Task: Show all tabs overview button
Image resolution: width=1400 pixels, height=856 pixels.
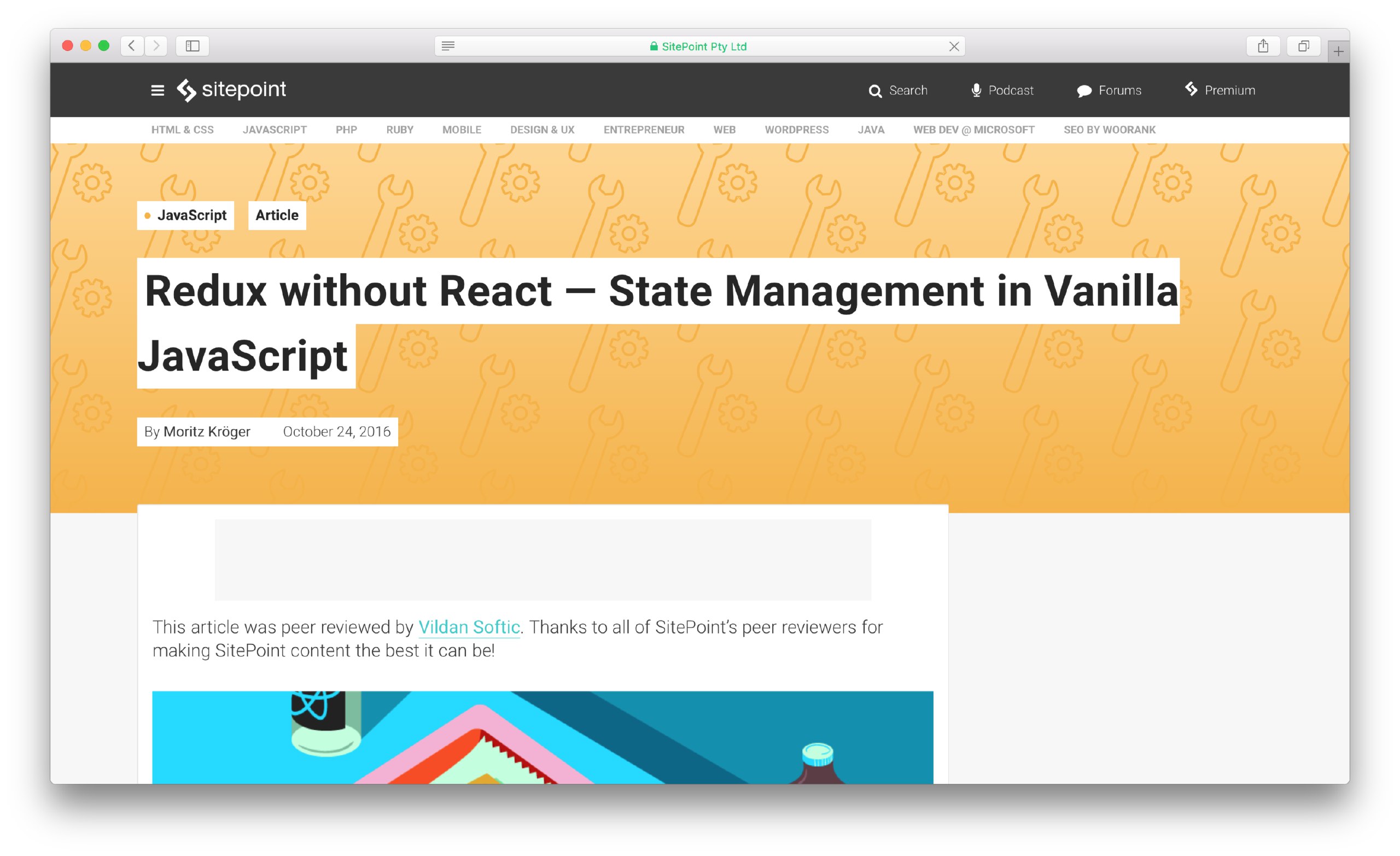Action: (x=1303, y=46)
